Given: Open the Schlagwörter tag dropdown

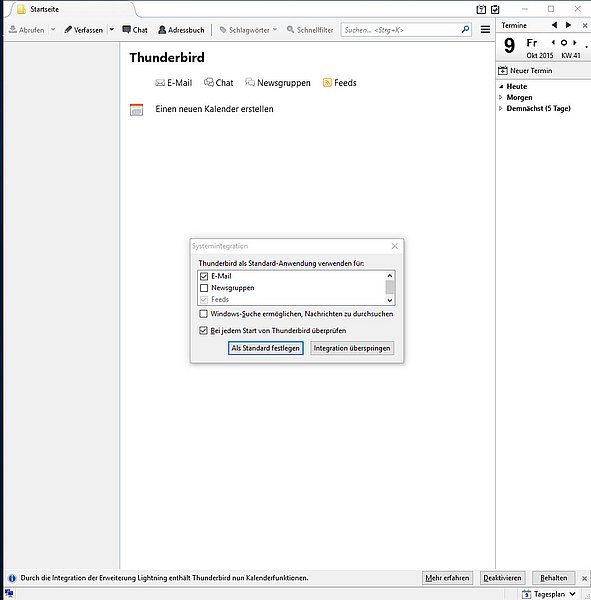Looking at the screenshot, I should click(x=248, y=30).
